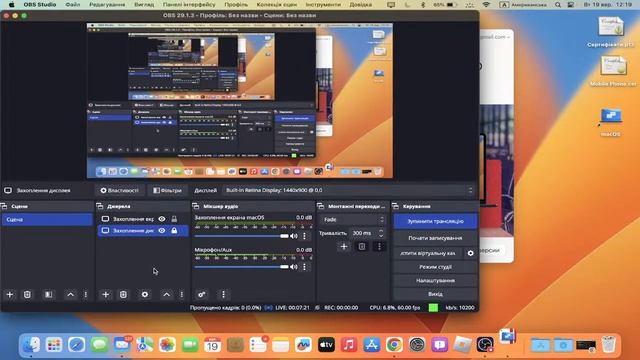Viewport: 640px width, 360px height.
Task: Add a new source with the plus icon
Action: (x=105, y=294)
